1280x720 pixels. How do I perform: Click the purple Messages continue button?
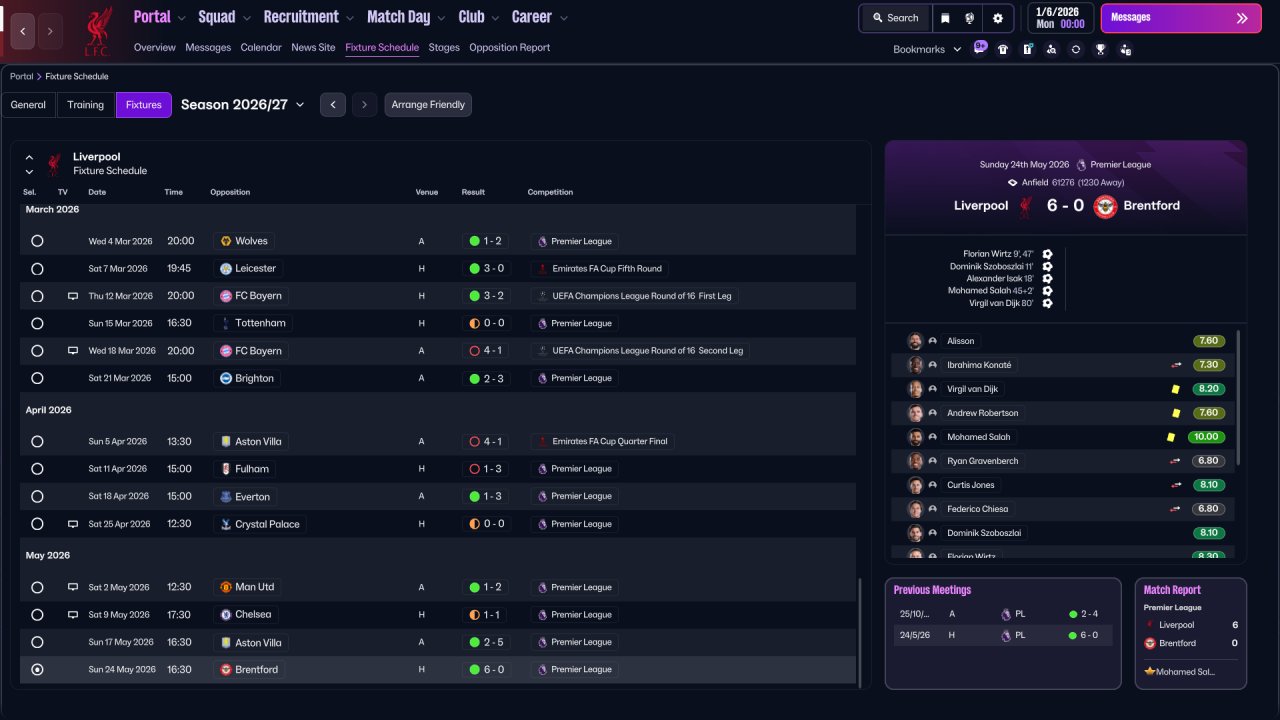pyautogui.click(x=1181, y=18)
